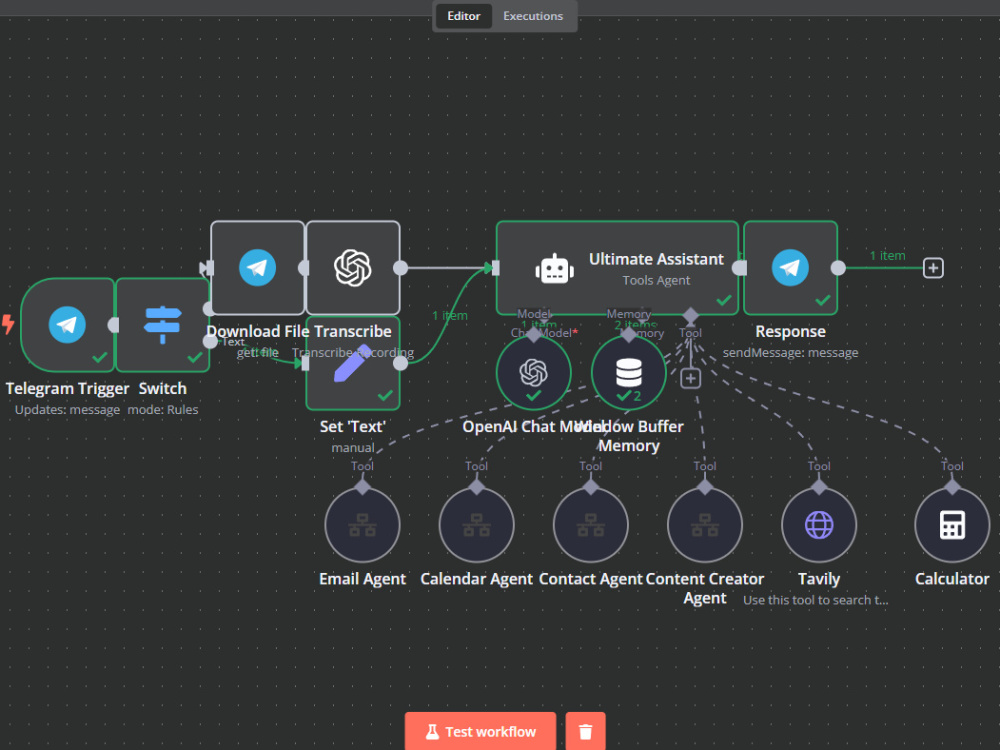
Task: Click the trash delete button
Action: point(585,731)
